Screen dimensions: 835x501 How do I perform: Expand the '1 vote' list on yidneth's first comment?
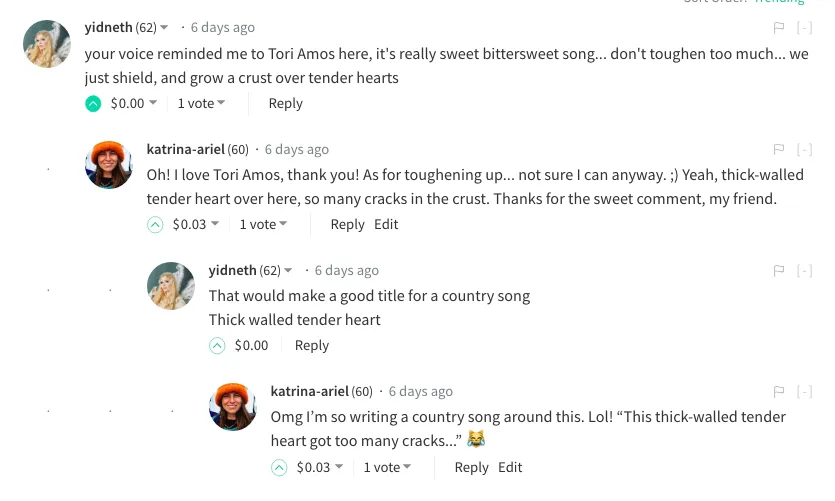(201, 103)
